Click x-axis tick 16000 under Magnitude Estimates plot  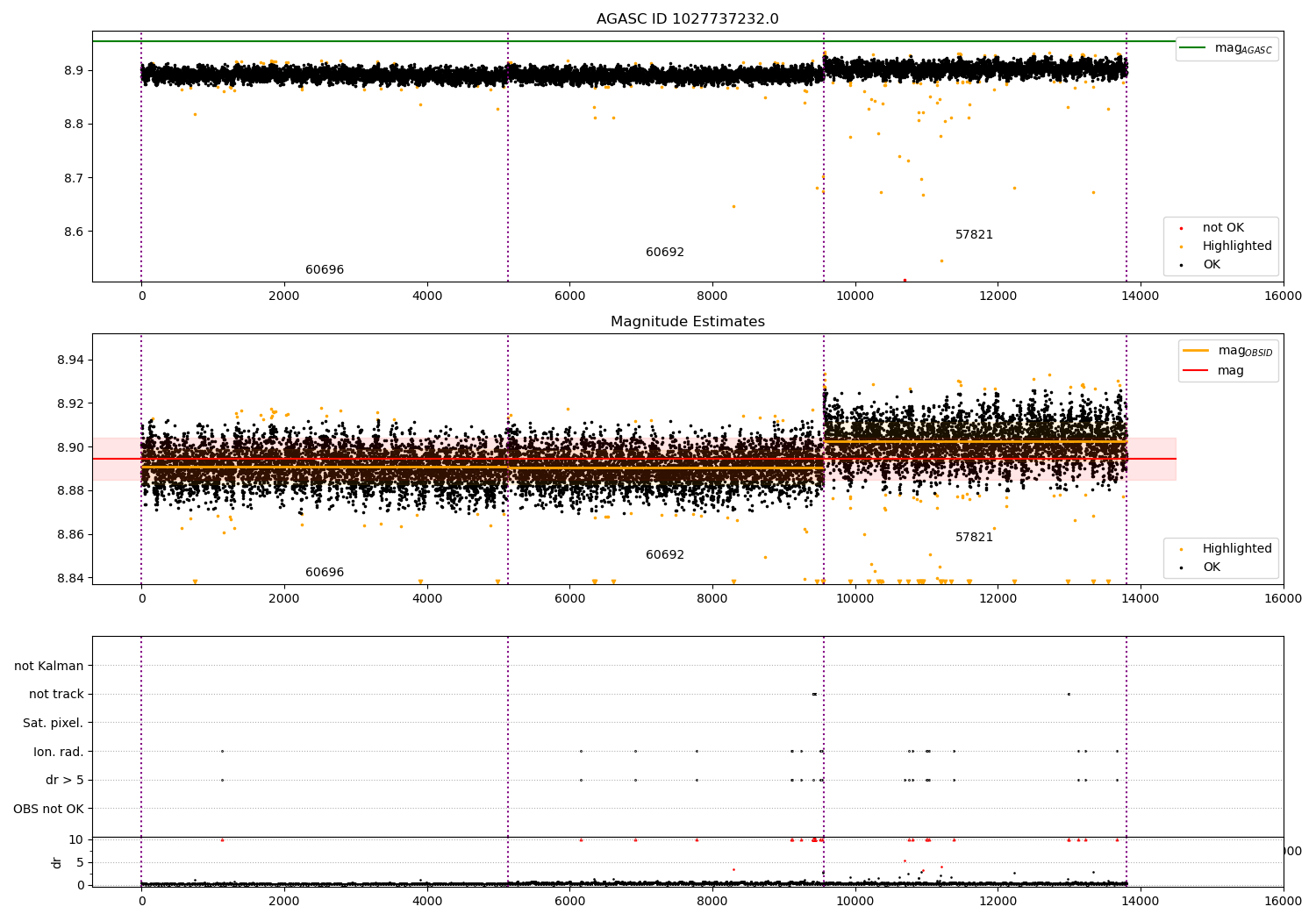coord(1284,599)
